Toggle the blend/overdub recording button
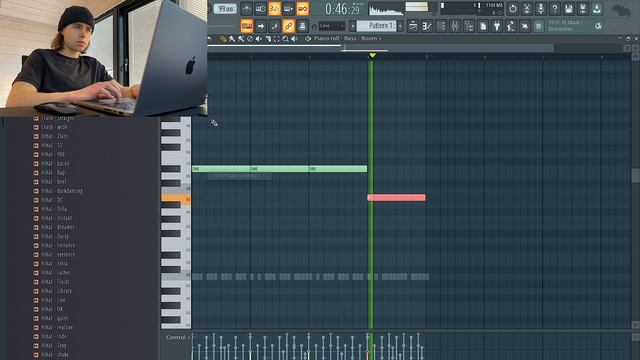This screenshot has height=360, width=640. tap(289, 9)
